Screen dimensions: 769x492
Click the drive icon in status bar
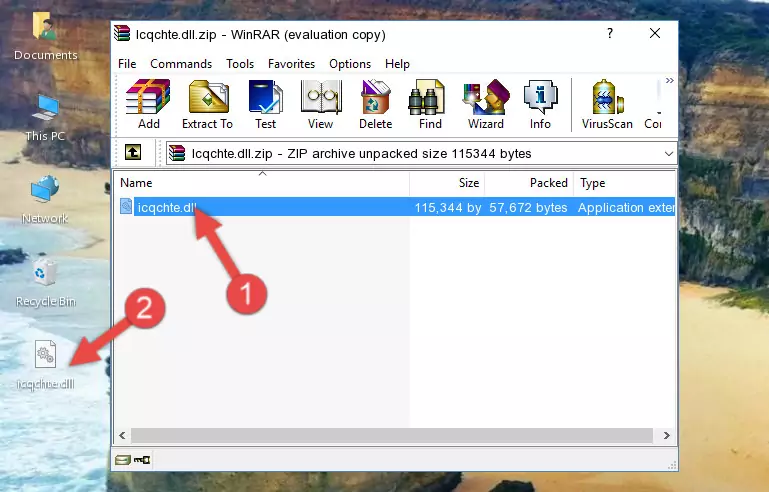tap(123, 460)
